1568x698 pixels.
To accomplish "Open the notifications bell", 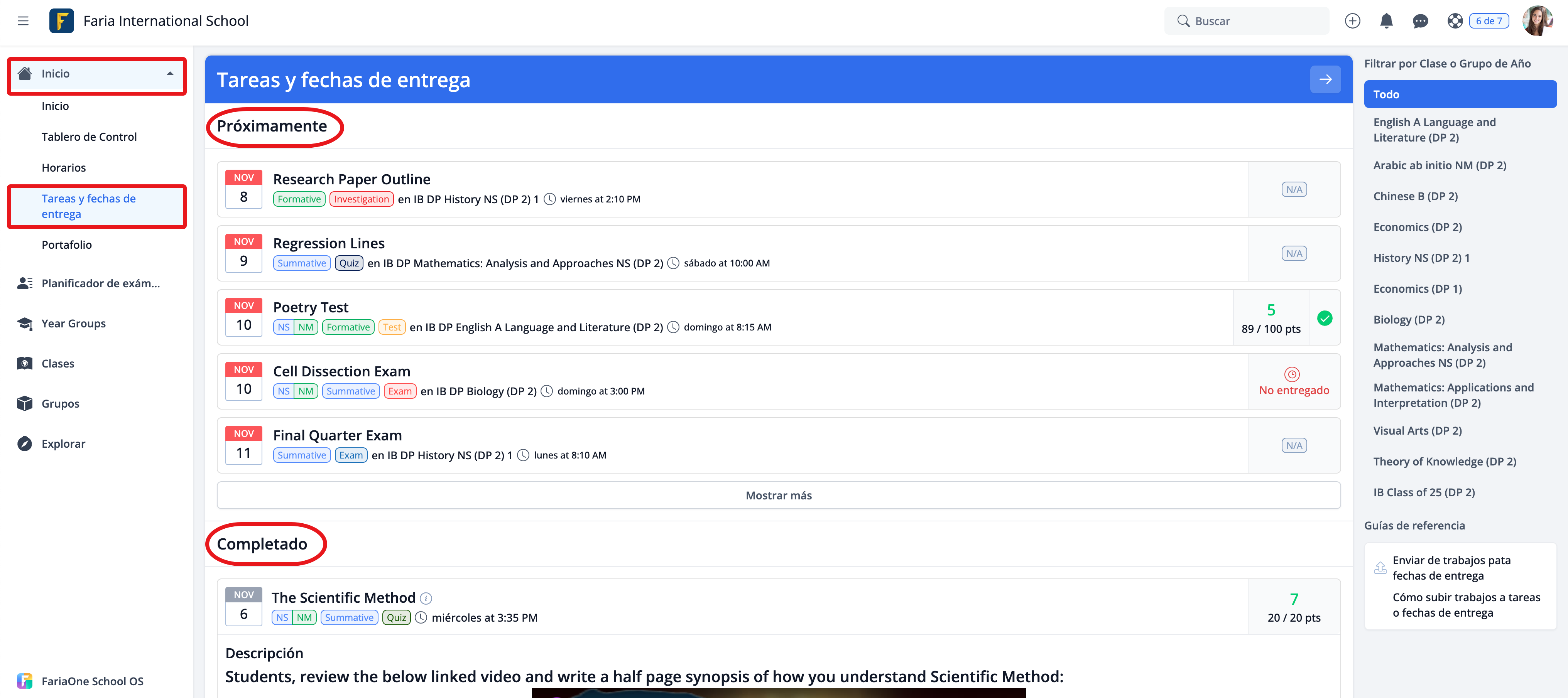I will tap(1386, 21).
